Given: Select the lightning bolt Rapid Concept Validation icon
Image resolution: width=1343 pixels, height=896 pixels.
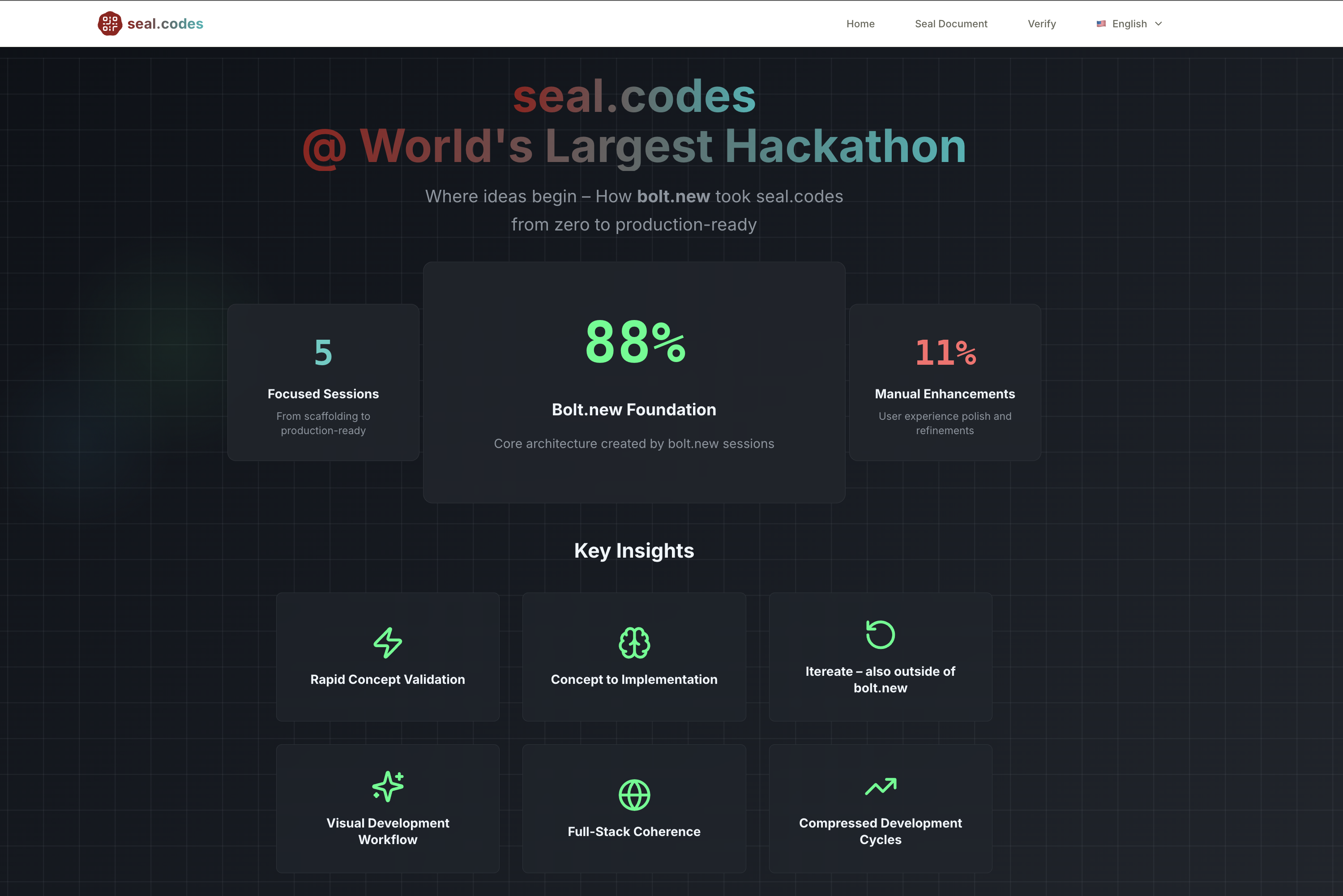Looking at the screenshot, I should 388,642.
